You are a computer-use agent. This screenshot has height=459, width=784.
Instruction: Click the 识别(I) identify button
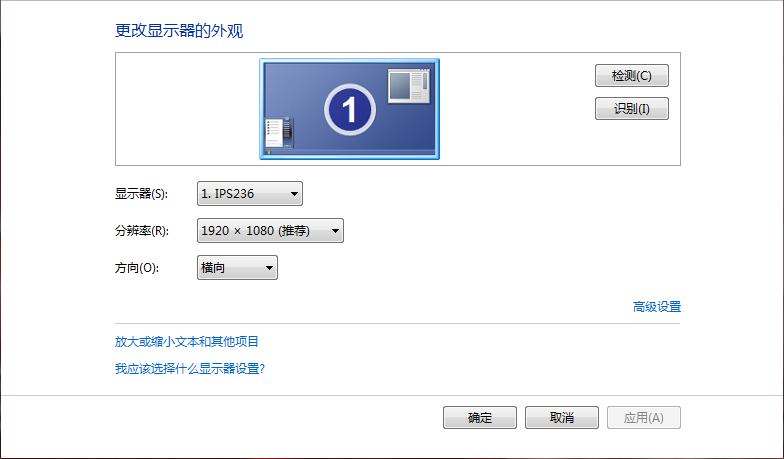click(x=632, y=108)
